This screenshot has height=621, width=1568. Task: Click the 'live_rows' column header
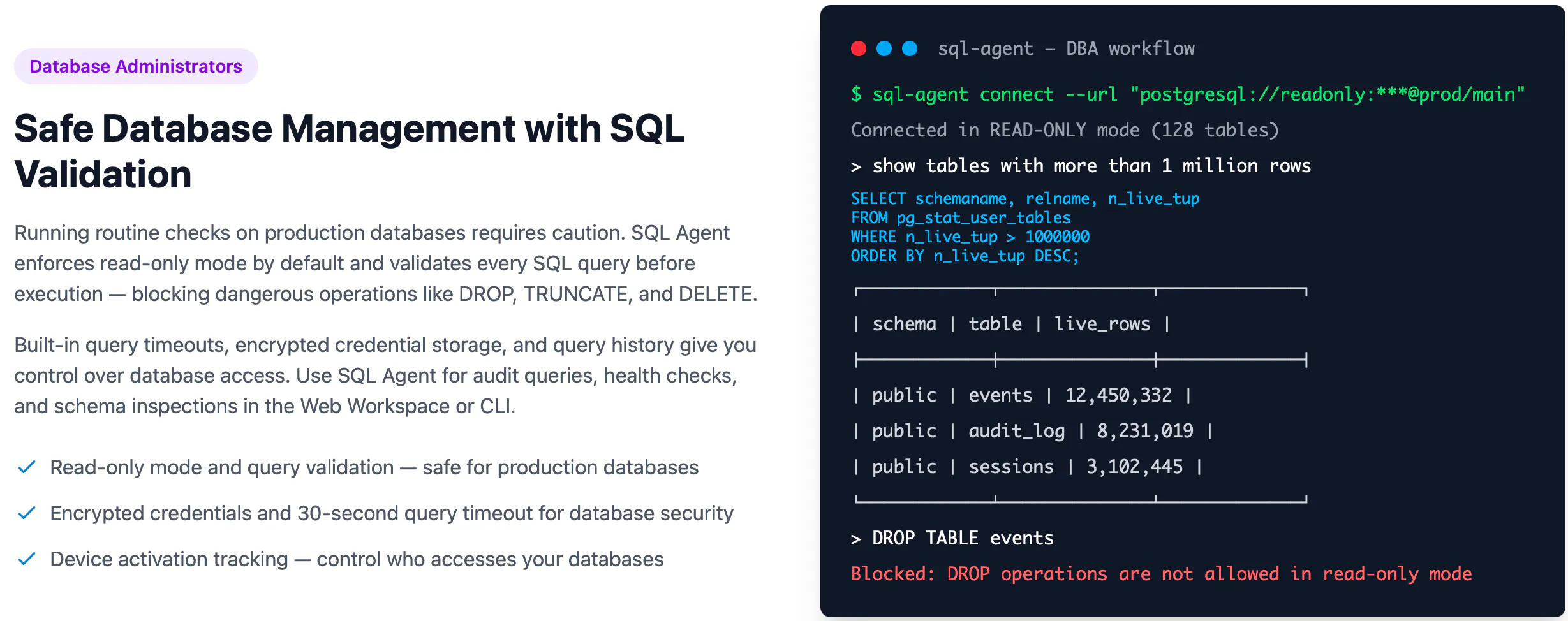pos(1102,324)
